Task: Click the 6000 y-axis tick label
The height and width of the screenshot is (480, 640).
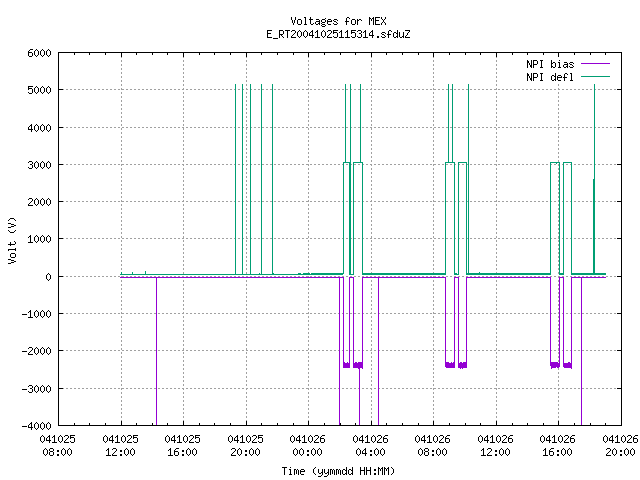Action: click(40, 53)
